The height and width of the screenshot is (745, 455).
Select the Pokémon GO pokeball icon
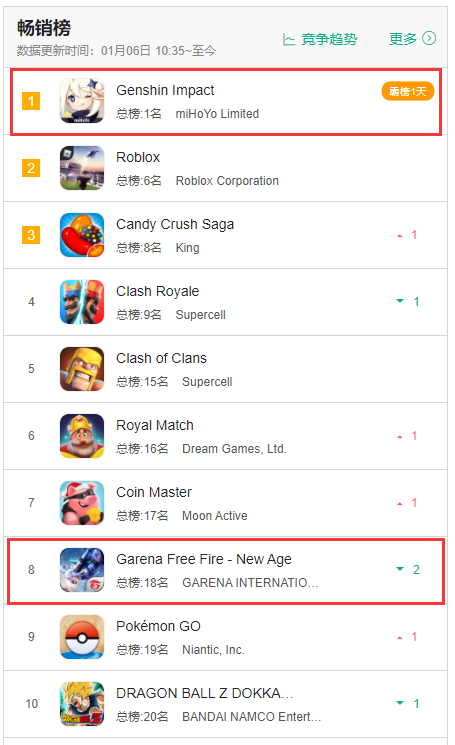point(82,637)
